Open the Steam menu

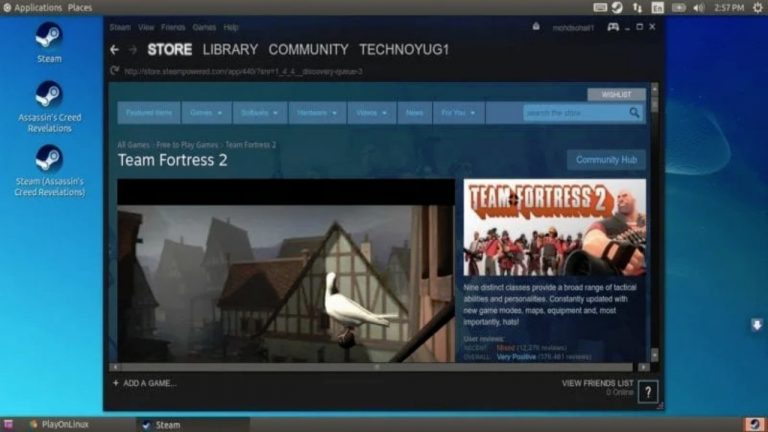(x=120, y=27)
